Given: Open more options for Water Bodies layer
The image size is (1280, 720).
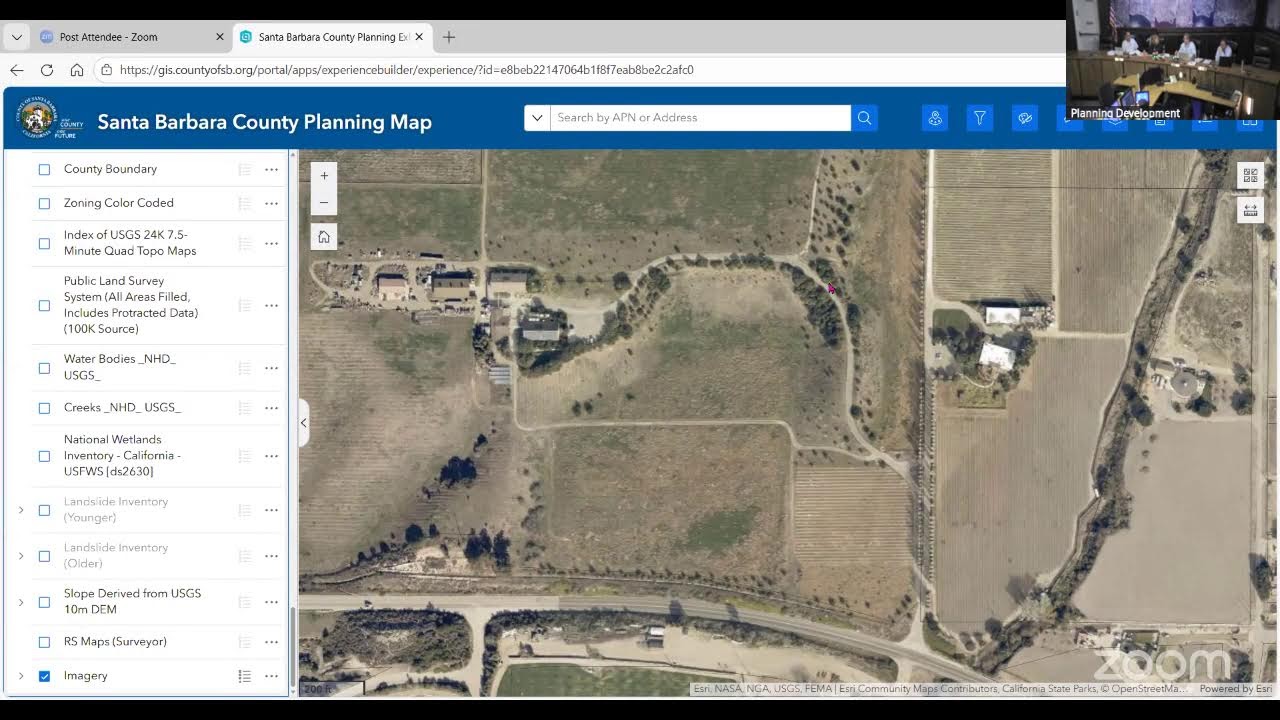Looking at the screenshot, I should pos(271,368).
